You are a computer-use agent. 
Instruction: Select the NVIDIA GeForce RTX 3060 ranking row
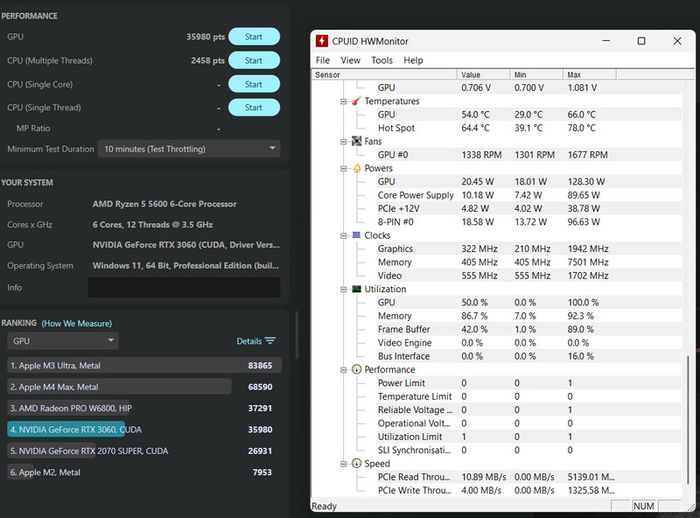pyautogui.click(x=145, y=430)
